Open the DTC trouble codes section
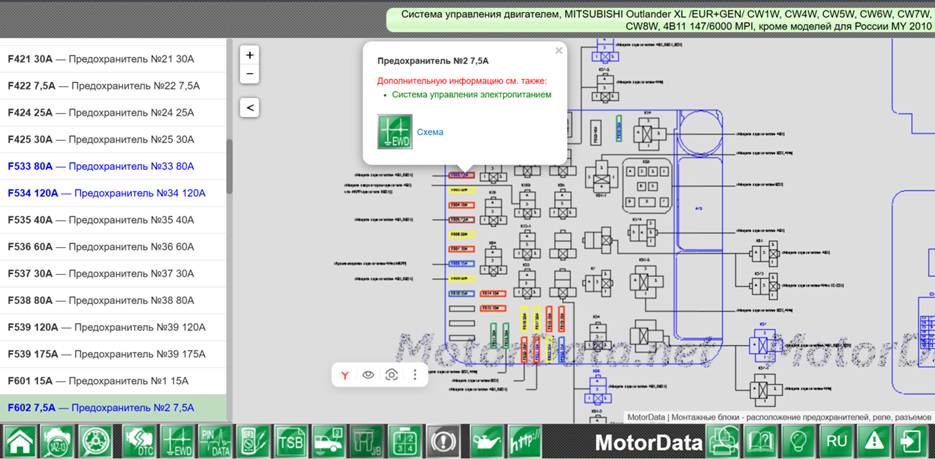Image resolution: width=935 pixels, height=459 pixels. pos(138,442)
